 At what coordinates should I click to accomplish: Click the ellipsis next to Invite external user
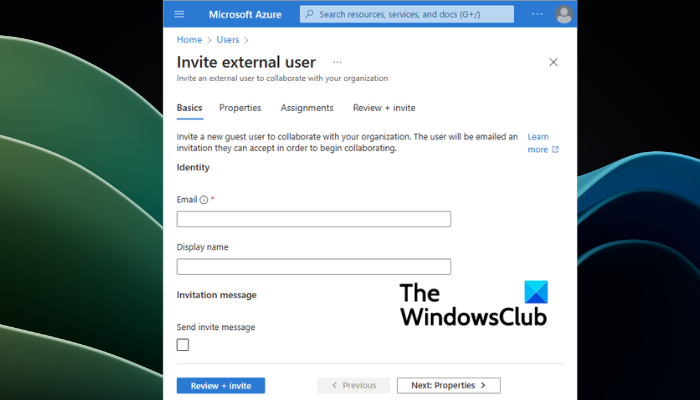(337, 62)
